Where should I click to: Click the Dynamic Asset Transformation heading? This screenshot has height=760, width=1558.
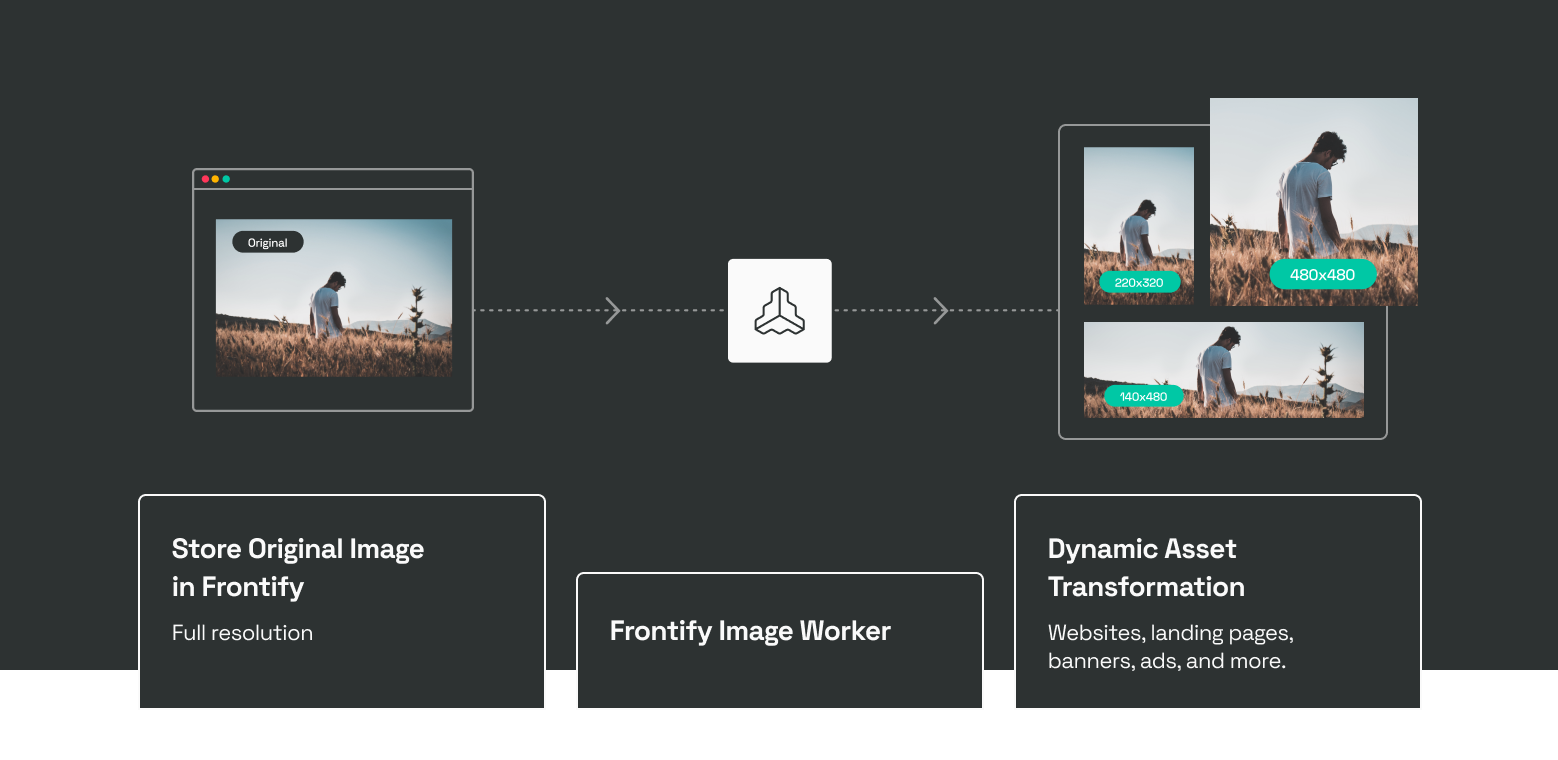point(1146,567)
